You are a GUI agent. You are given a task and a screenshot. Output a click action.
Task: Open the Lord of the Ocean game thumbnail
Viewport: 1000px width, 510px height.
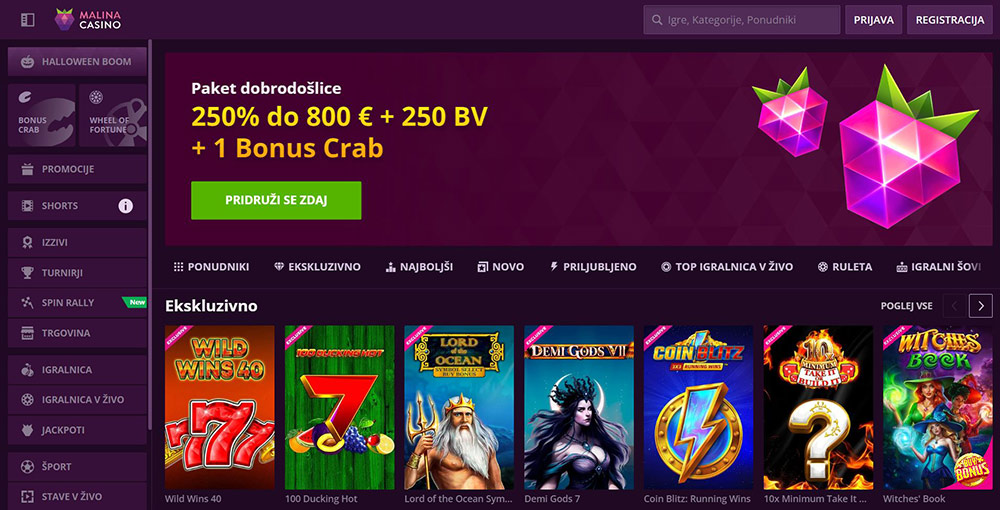459,407
